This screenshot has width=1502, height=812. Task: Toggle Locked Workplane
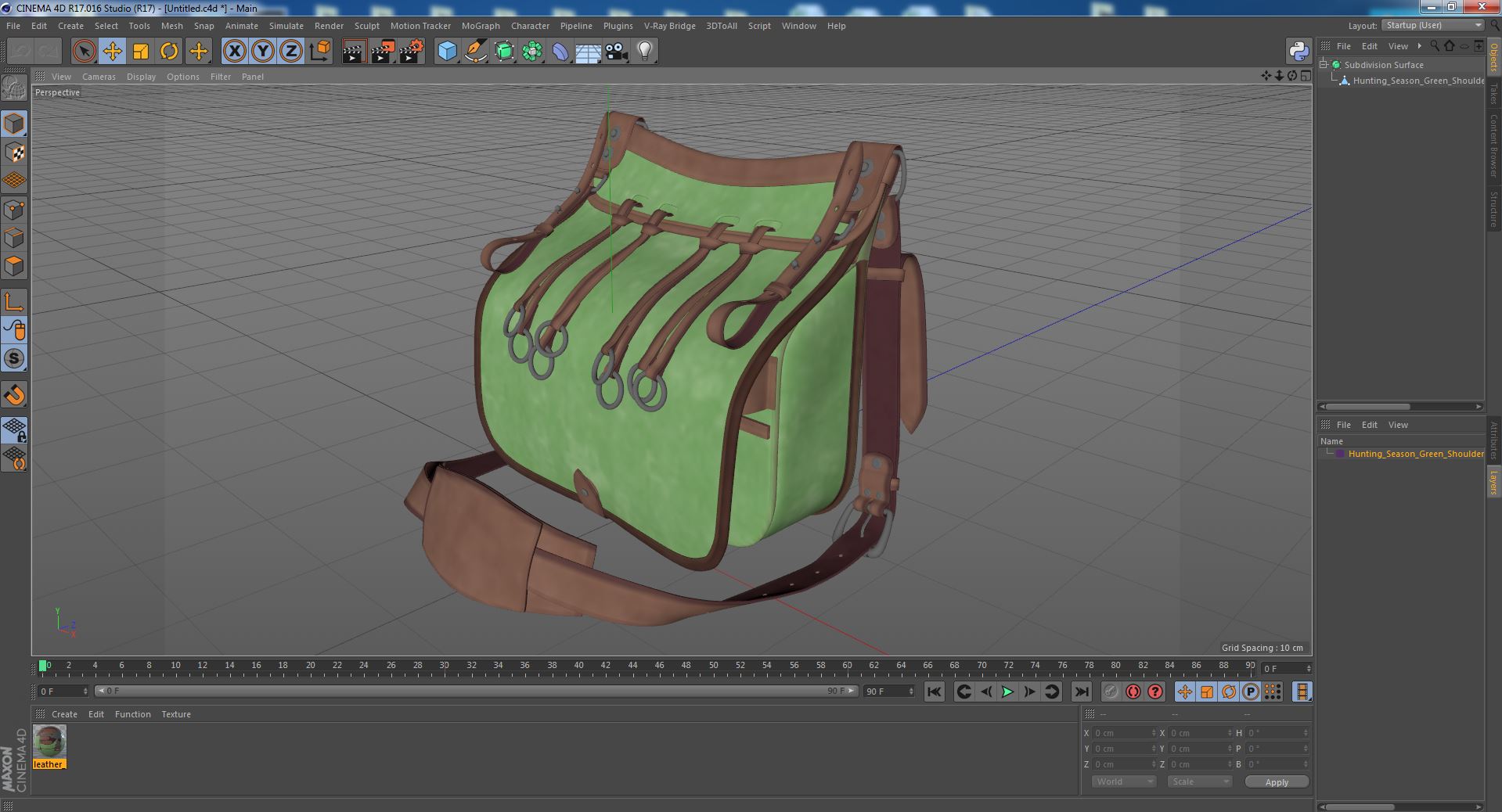click(14, 429)
